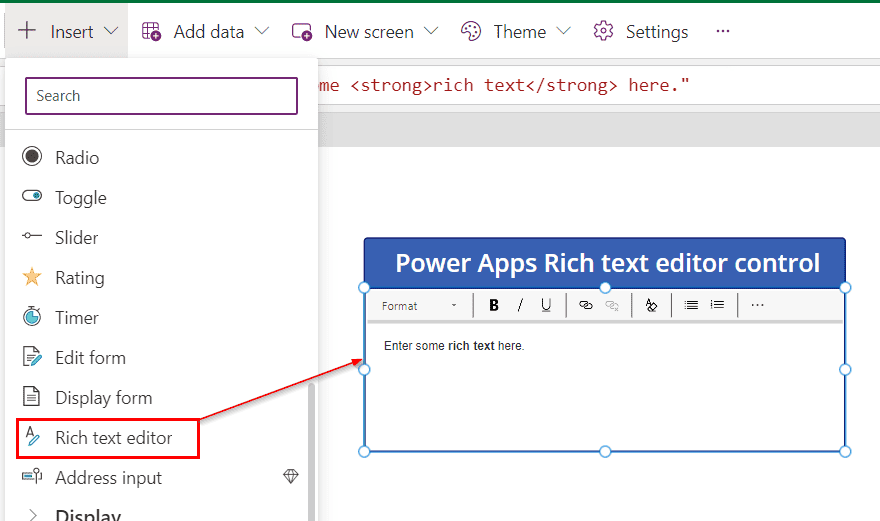
Task: Toggle Italic in the rich text toolbar
Action: 520,305
